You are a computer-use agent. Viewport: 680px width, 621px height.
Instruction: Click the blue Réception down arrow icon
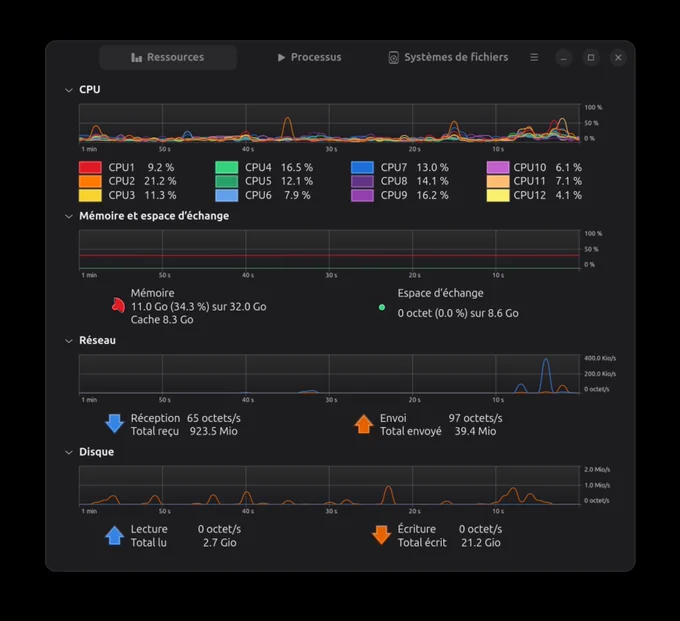[x=114, y=424]
